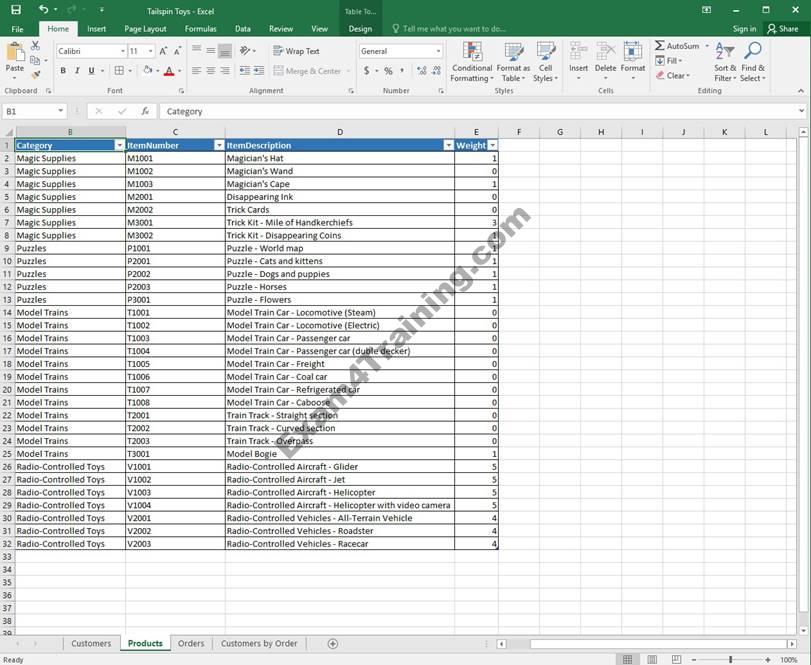The image size is (811, 665).
Task: Click the Save icon in Quick Access Toolbar
Action: (16, 10)
